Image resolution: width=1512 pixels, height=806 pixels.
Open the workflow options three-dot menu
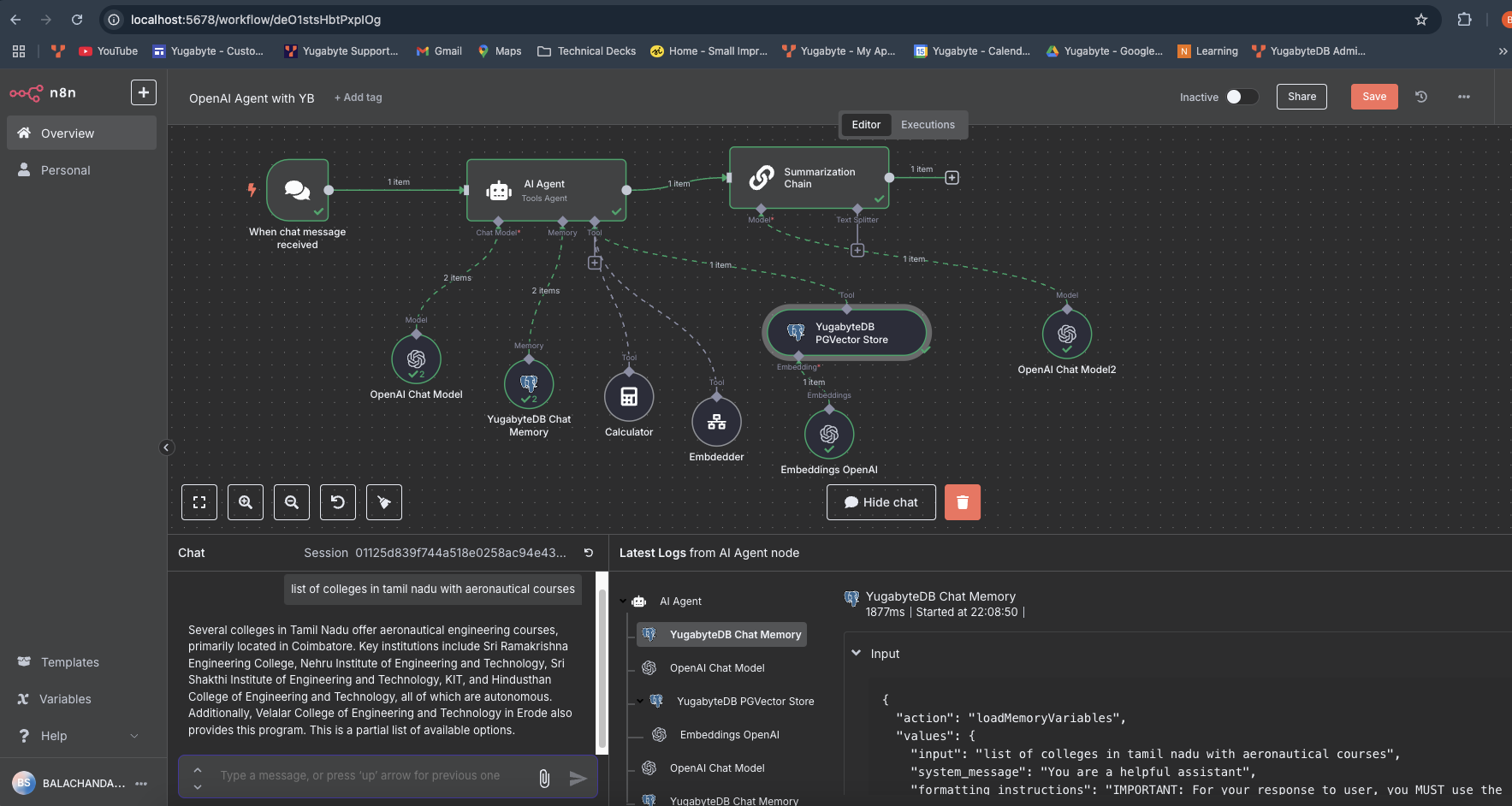(1463, 97)
